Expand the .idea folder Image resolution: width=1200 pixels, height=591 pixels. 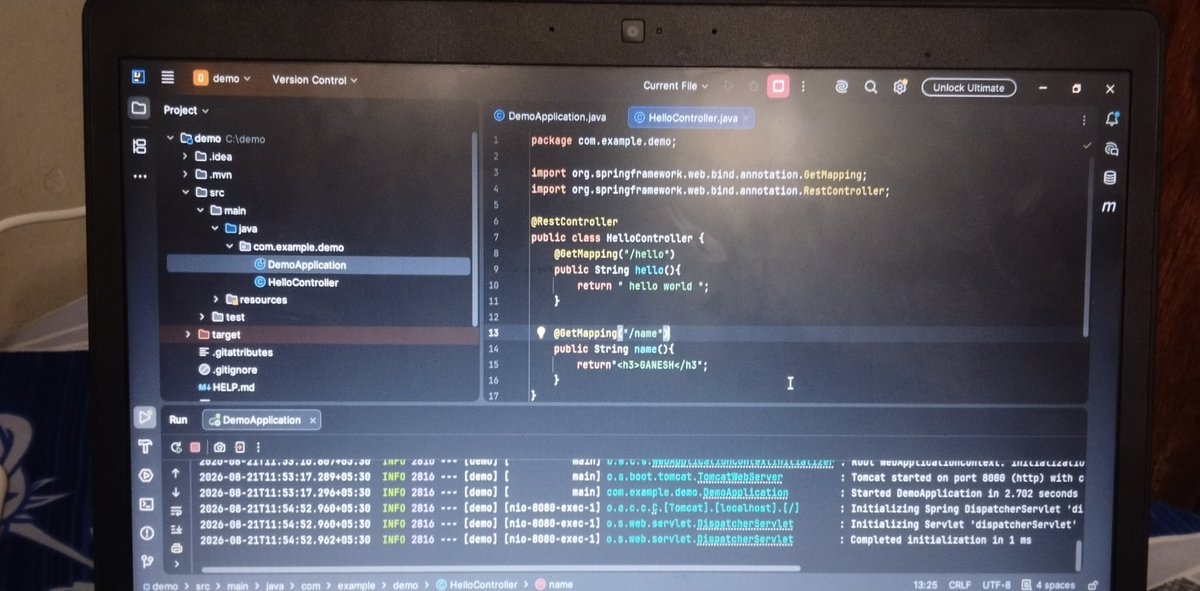(184, 157)
